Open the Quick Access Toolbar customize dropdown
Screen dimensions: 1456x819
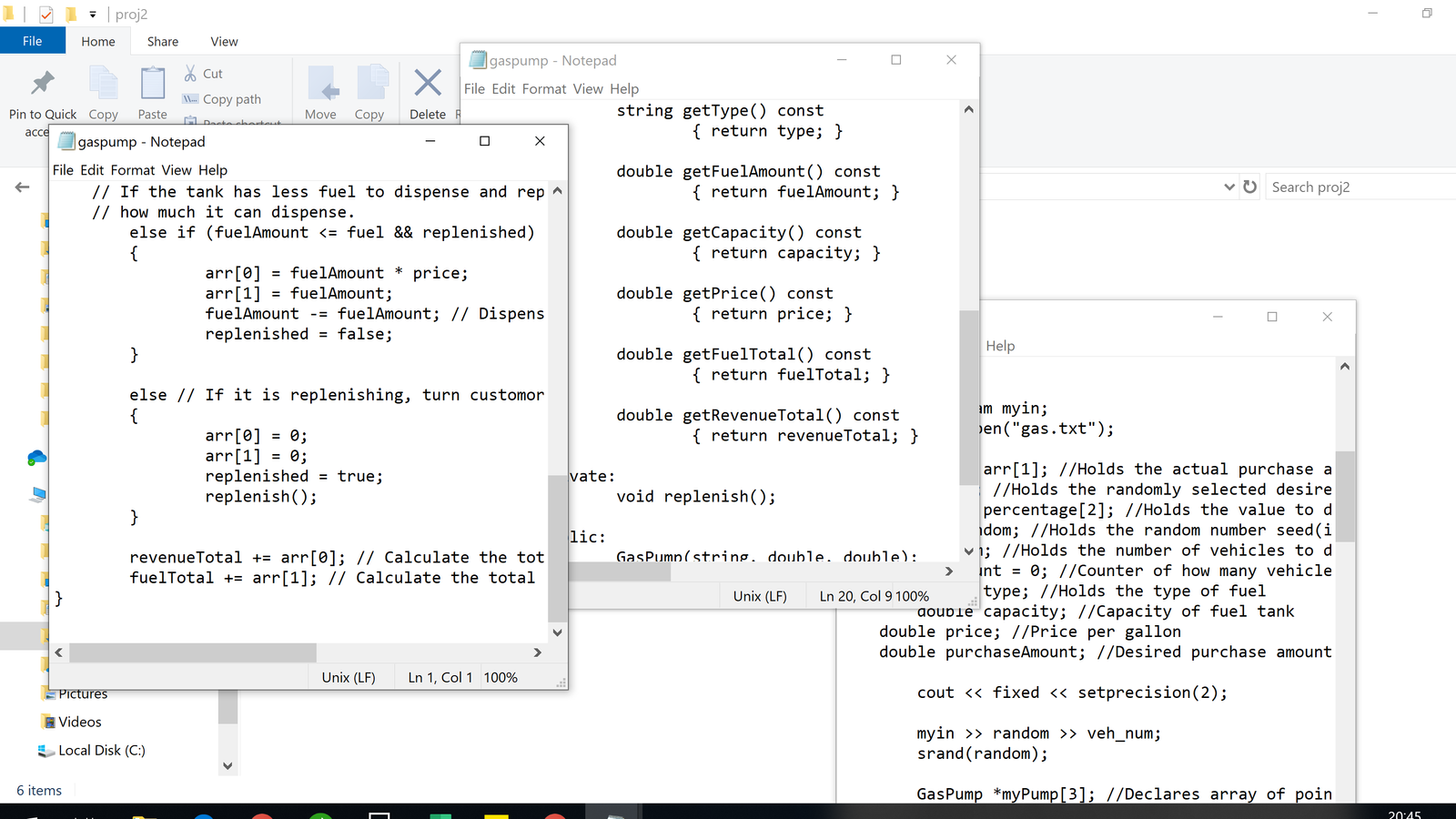coord(93,15)
